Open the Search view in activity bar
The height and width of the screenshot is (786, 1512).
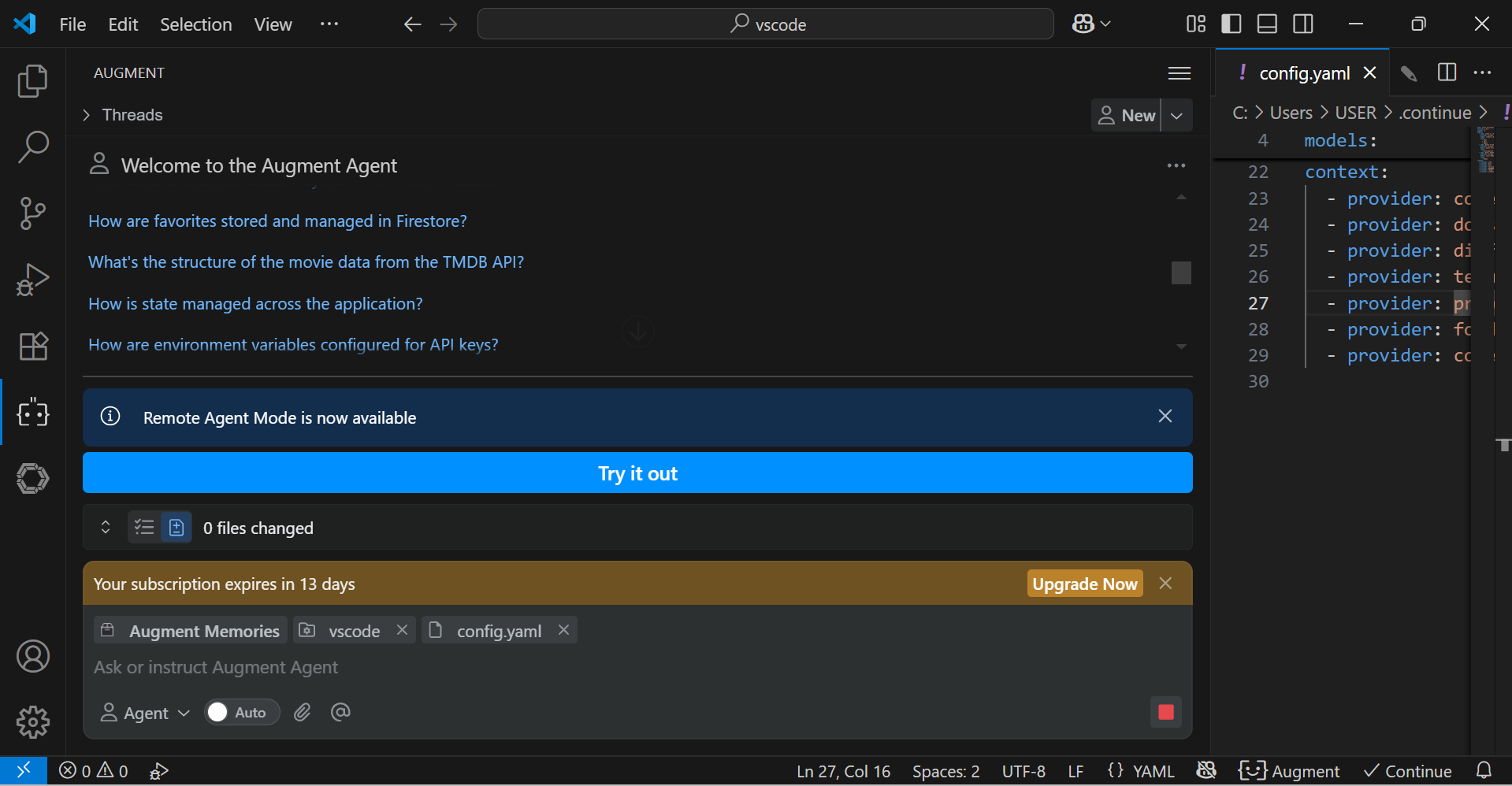pos(32,146)
